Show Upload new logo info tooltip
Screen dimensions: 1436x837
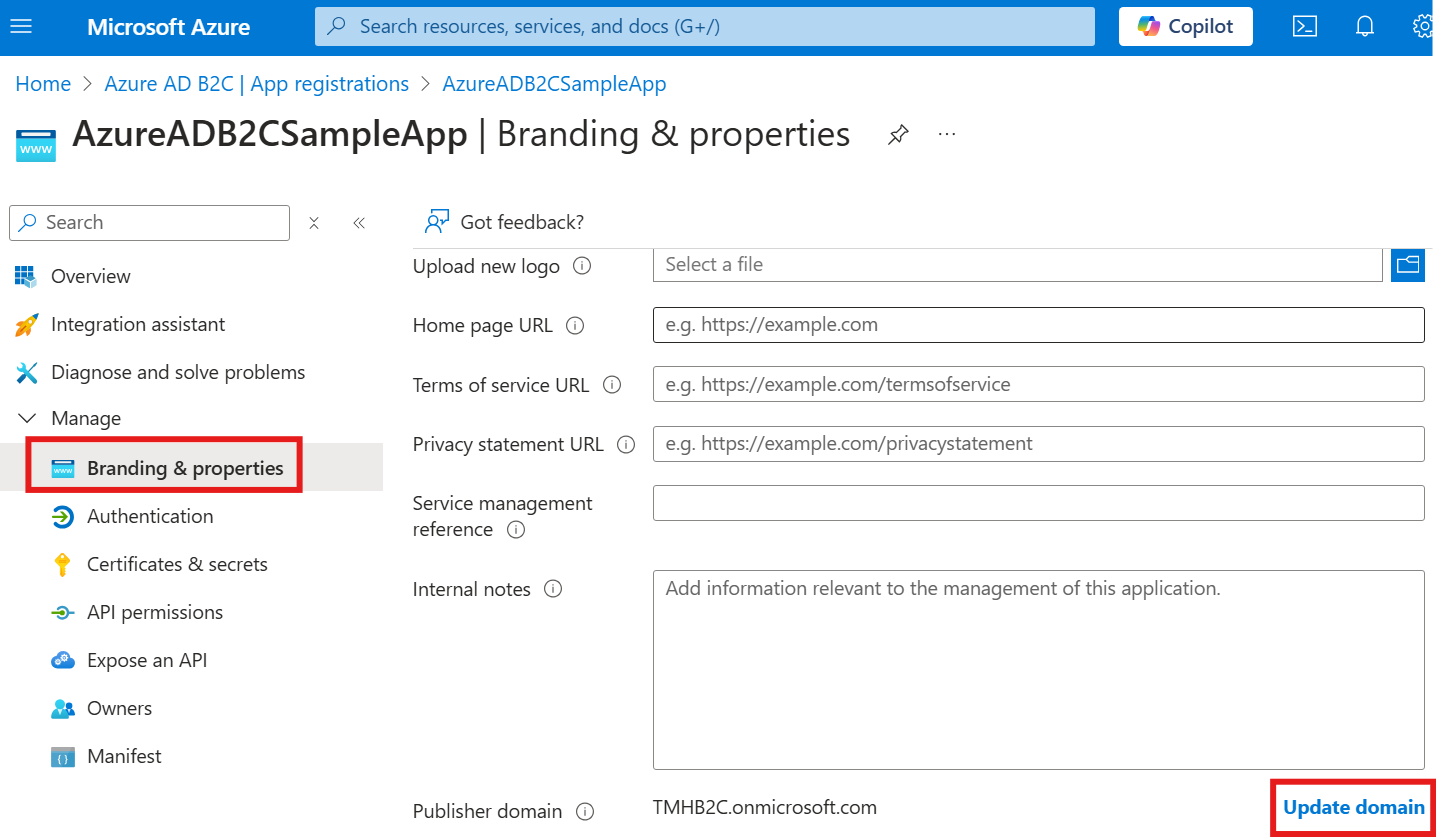pos(581,267)
